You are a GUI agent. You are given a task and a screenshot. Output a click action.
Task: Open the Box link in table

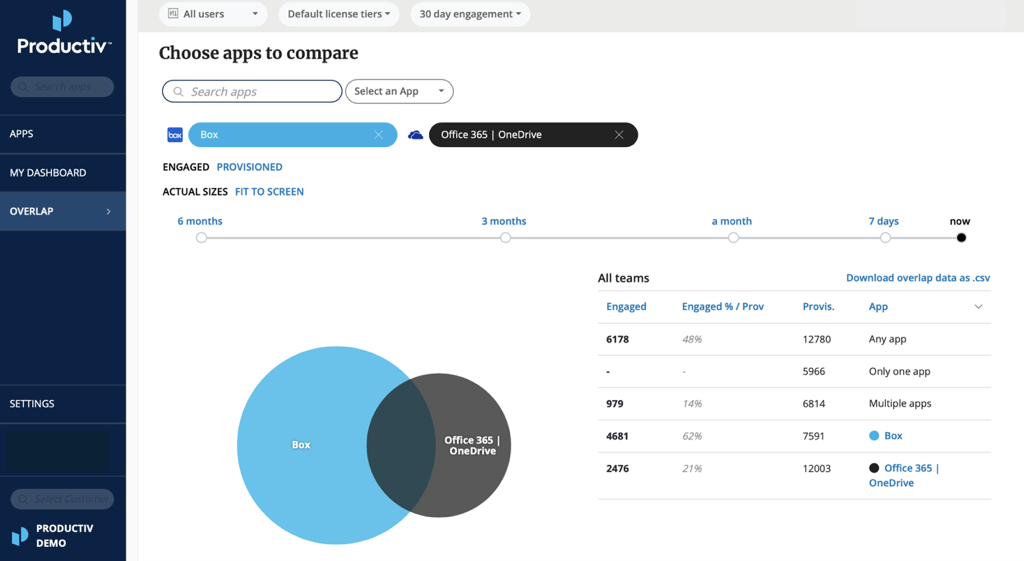[893, 436]
